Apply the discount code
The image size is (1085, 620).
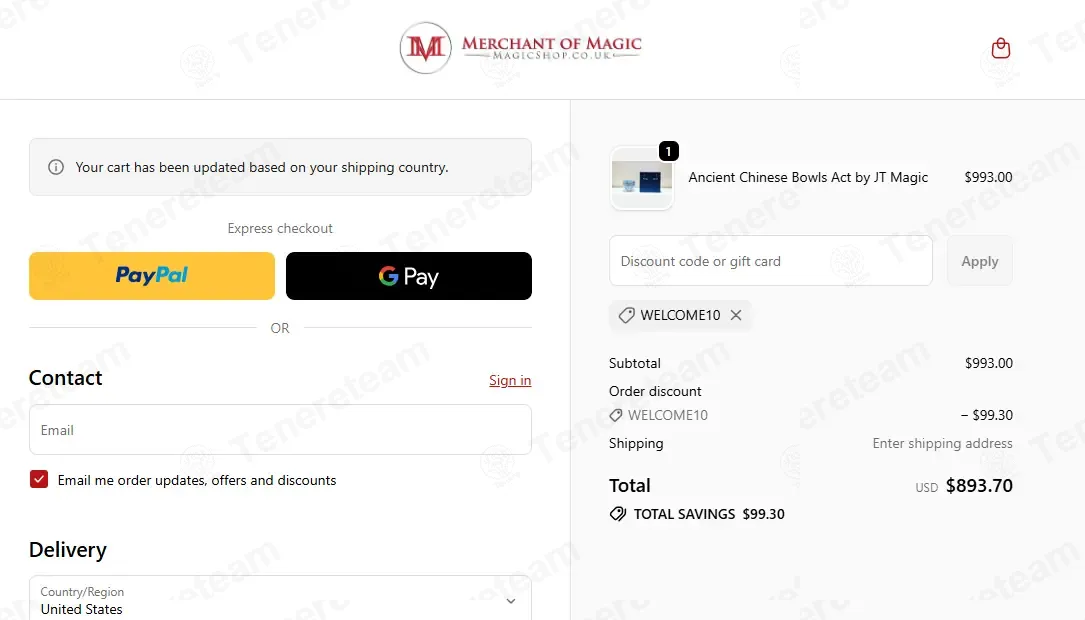[x=979, y=261]
